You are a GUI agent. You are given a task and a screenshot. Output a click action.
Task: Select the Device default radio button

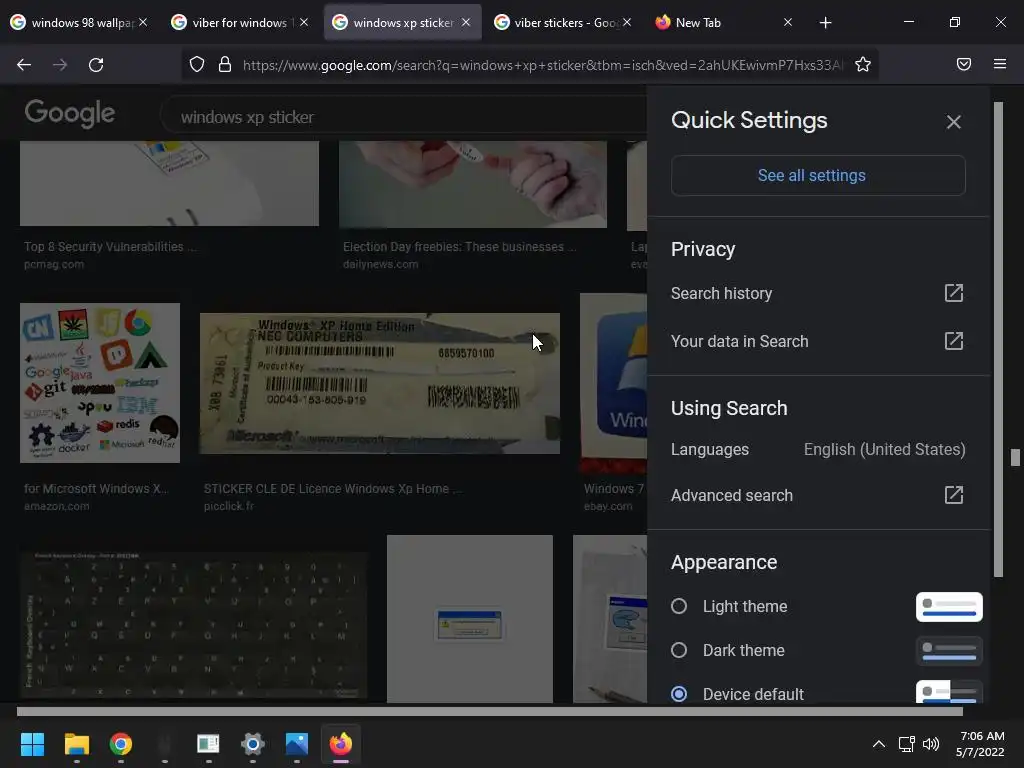pyautogui.click(x=679, y=694)
